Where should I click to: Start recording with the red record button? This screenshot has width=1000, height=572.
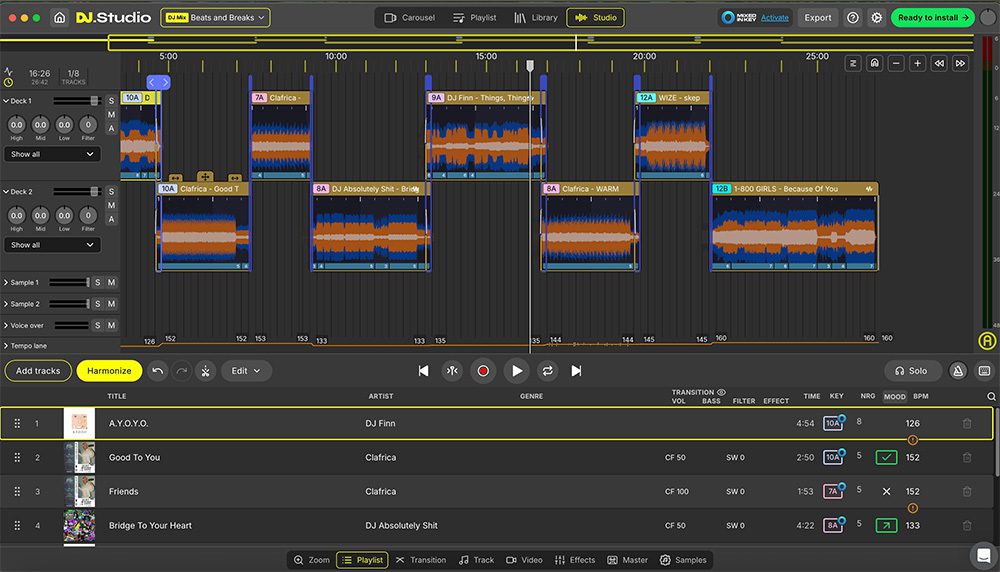click(x=483, y=370)
